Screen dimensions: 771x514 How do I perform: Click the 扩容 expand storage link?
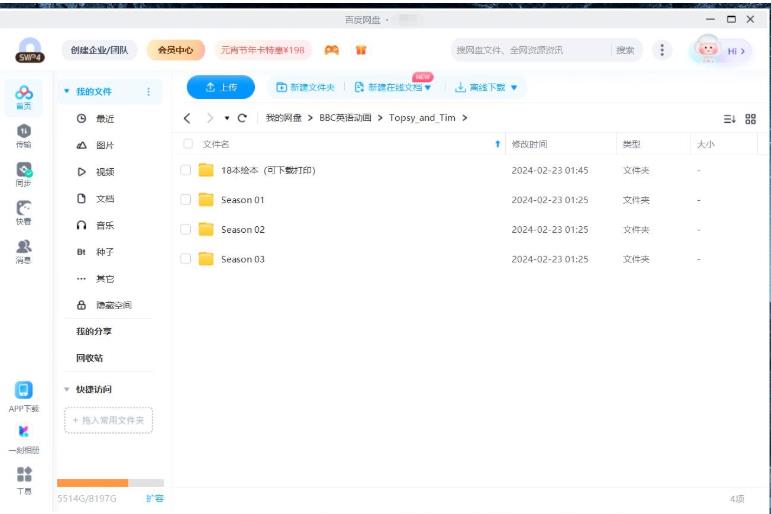[155, 498]
